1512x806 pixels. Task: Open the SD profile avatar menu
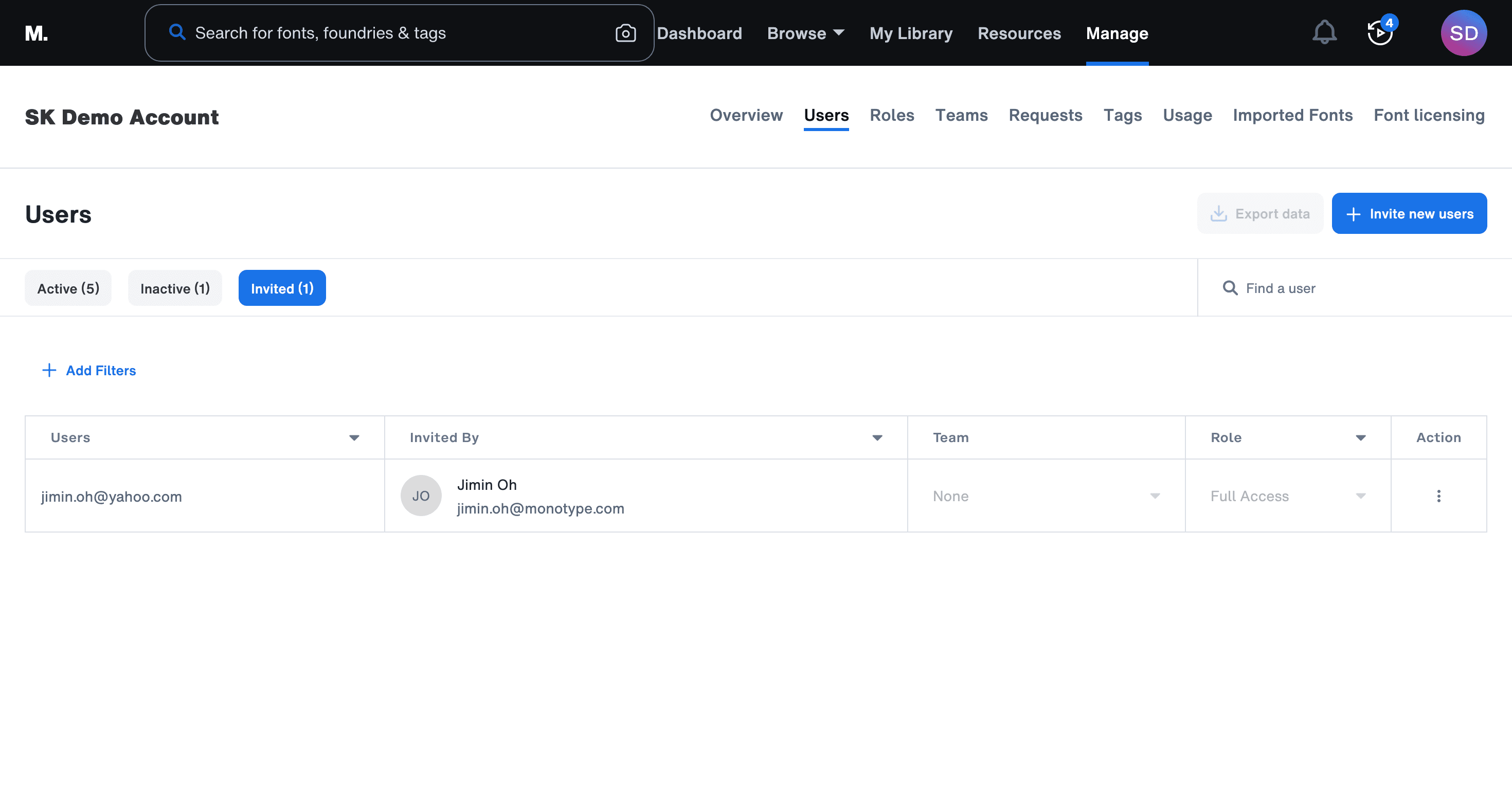point(1463,33)
